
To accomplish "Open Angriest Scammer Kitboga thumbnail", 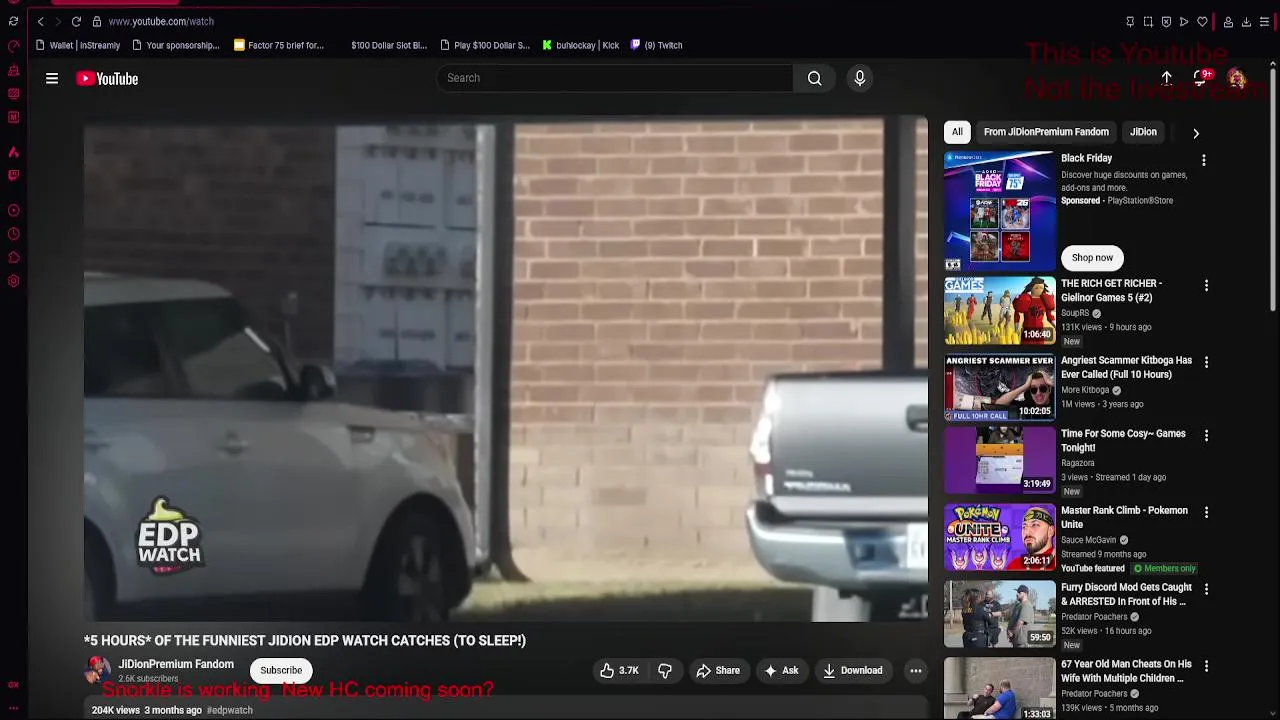I will click(1000, 387).
